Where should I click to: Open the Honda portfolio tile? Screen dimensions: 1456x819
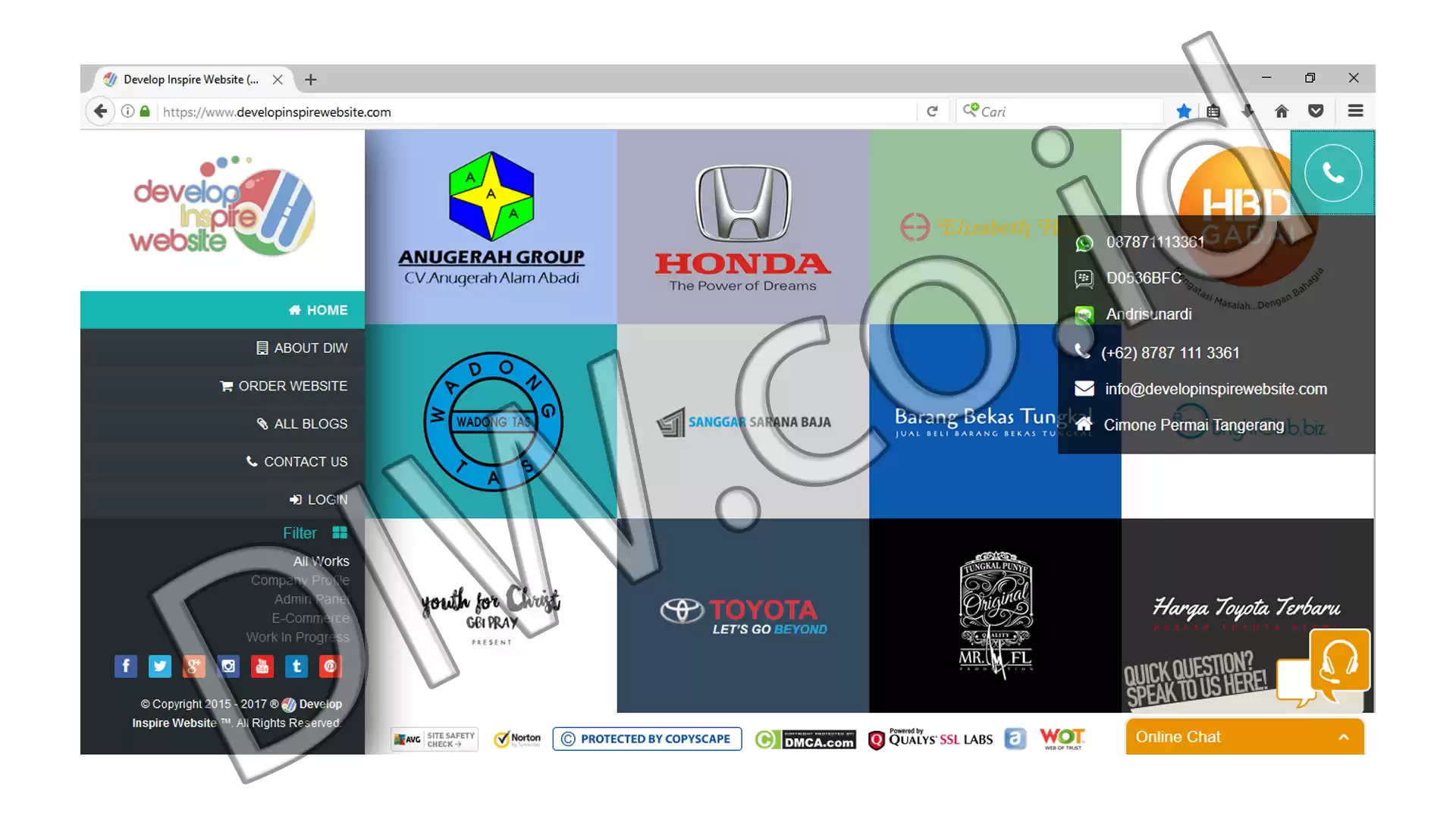742,227
